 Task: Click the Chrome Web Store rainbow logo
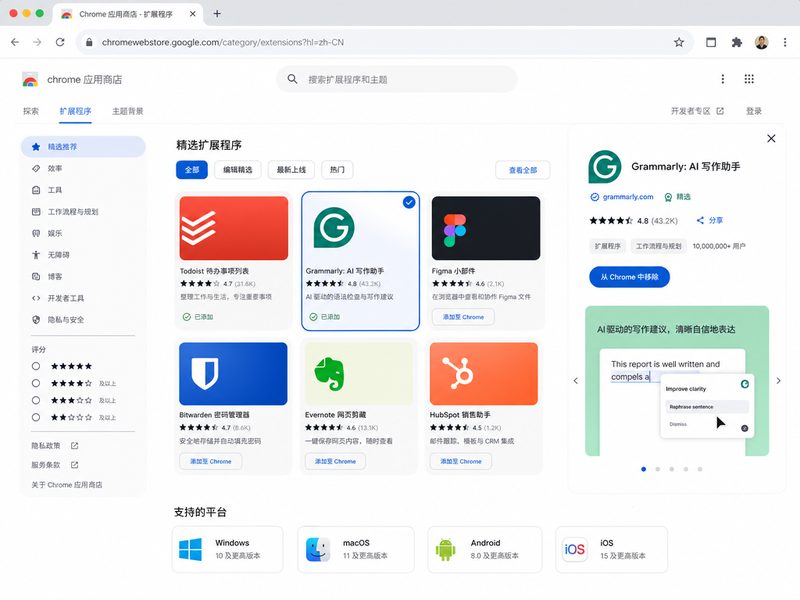coord(30,80)
